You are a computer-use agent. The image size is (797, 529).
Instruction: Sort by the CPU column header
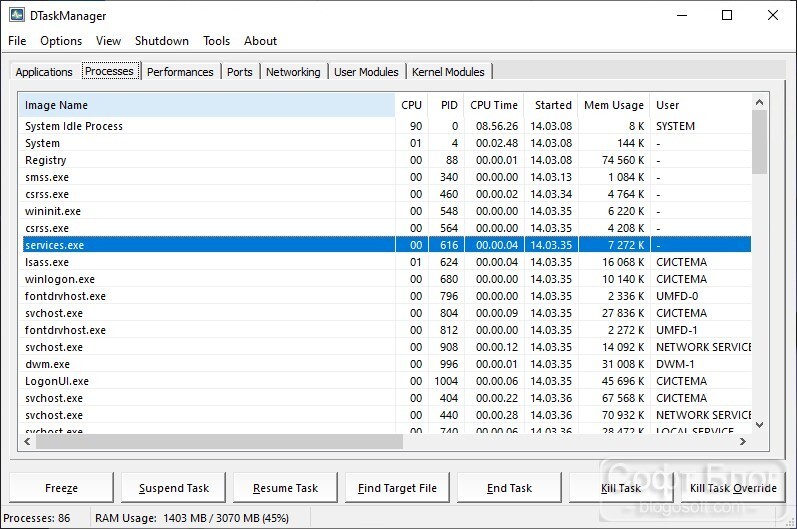click(412, 105)
